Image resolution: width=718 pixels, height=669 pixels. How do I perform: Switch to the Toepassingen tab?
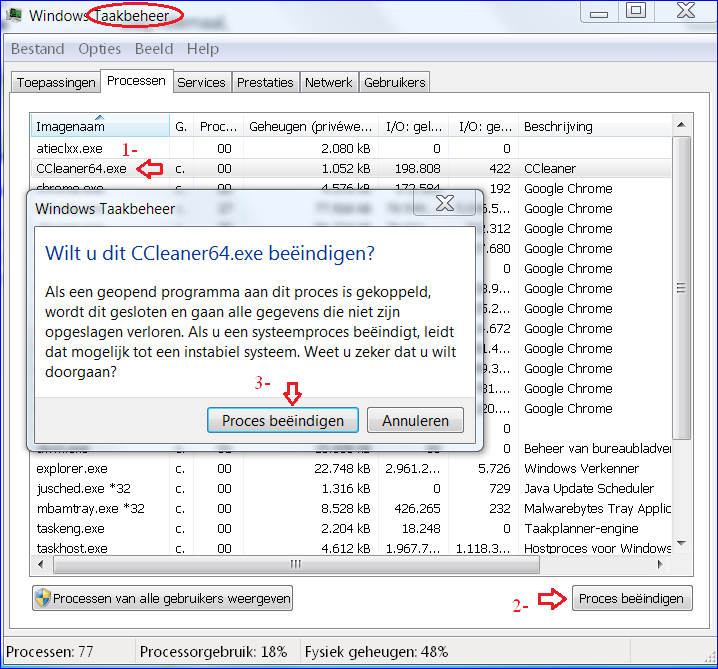(x=56, y=82)
